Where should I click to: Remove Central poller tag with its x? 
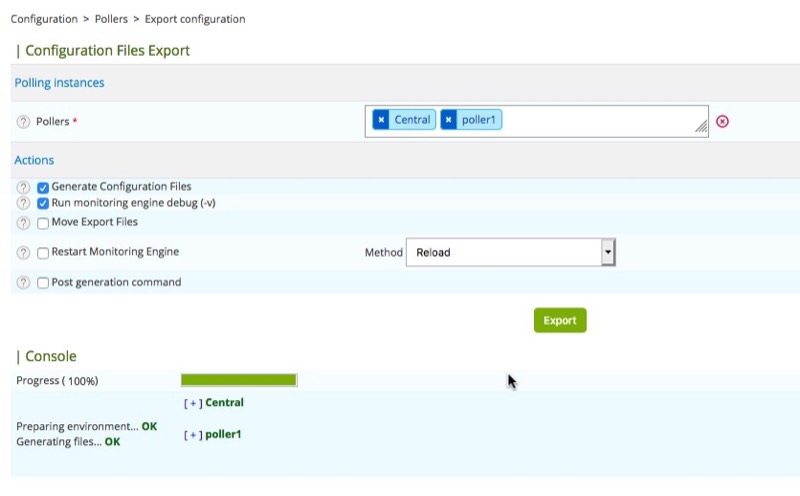point(381,120)
